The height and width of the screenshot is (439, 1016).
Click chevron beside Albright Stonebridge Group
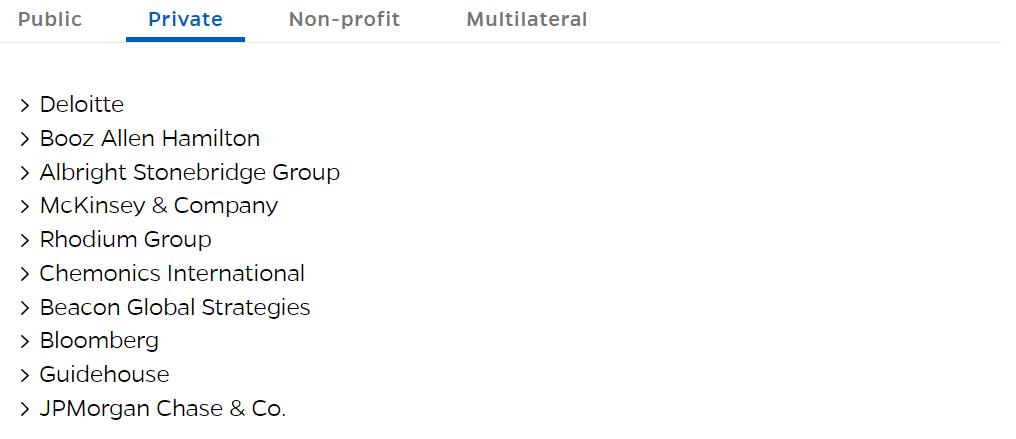(x=25, y=173)
